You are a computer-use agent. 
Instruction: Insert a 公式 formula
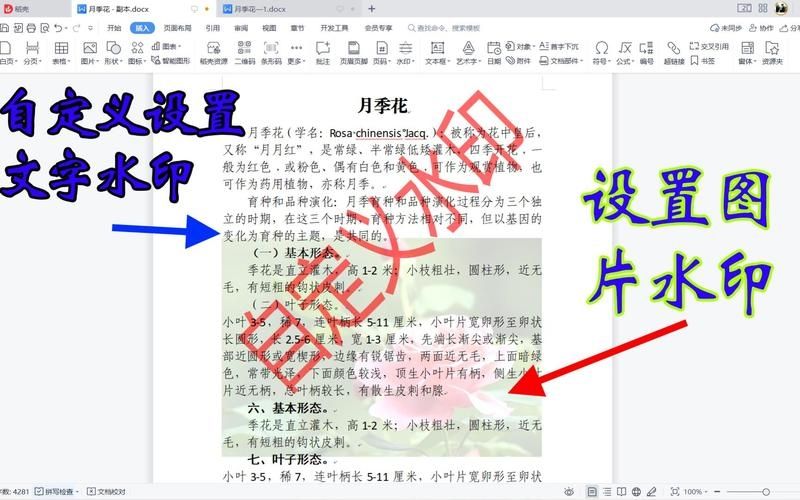click(x=625, y=54)
